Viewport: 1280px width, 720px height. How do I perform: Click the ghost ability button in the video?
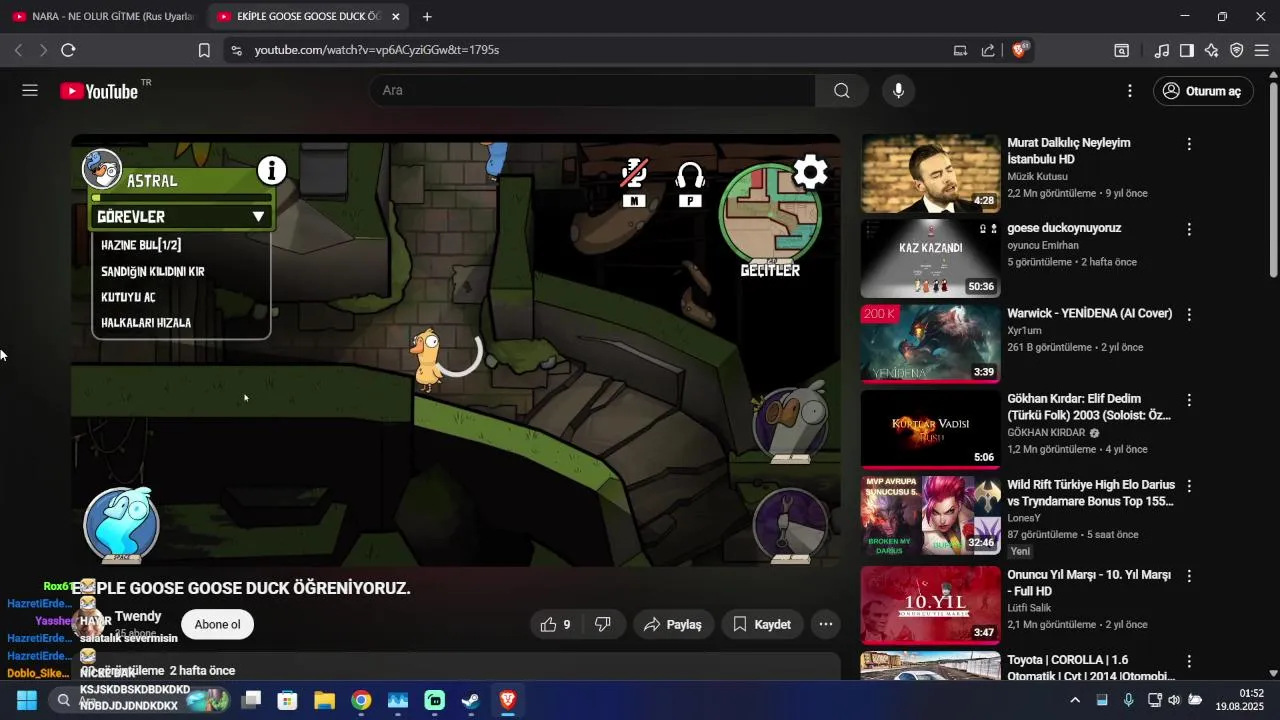point(121,524)
